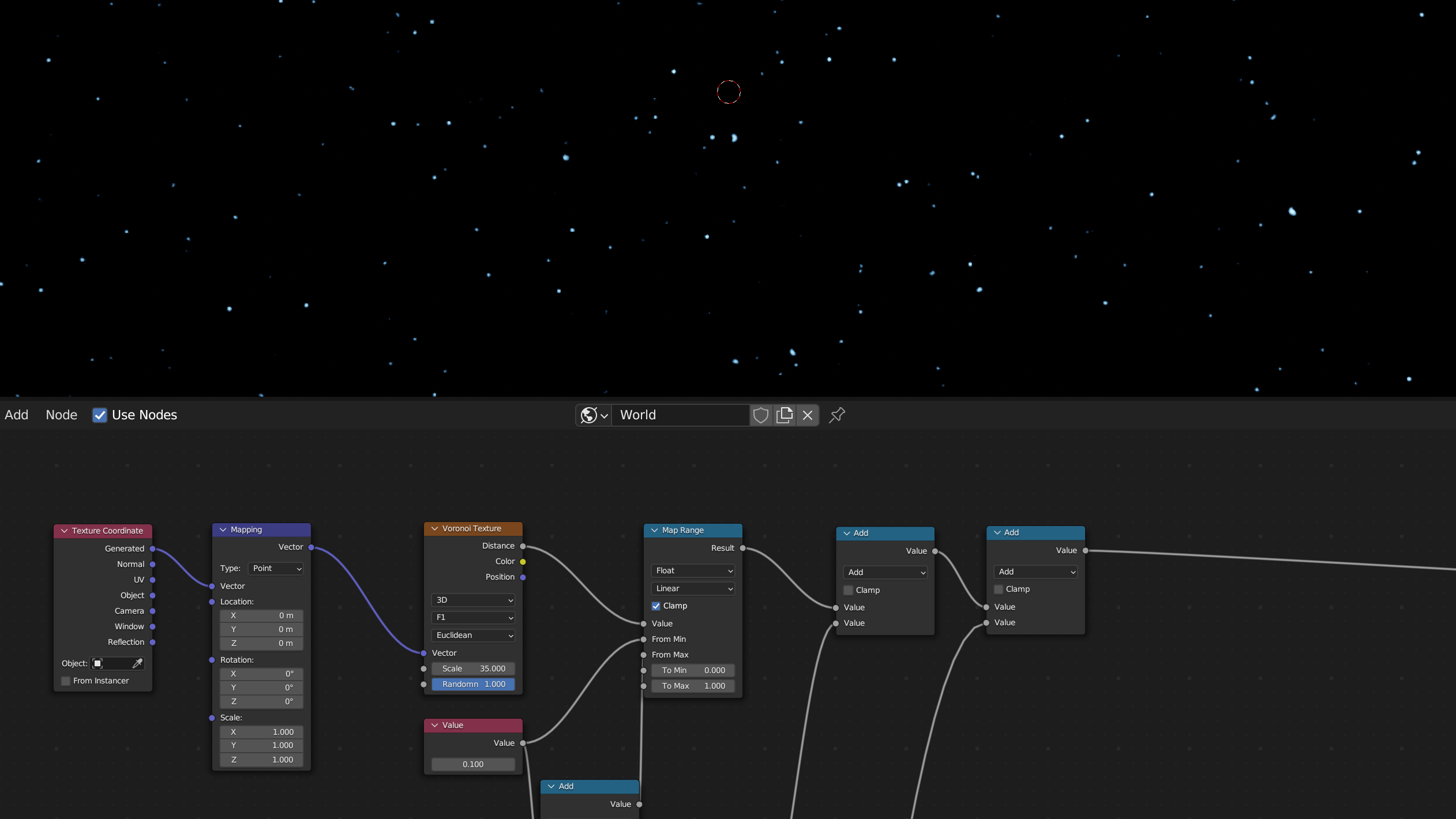Toggle the fake user shield icon

pyautogui.click(x=761, y=415)
